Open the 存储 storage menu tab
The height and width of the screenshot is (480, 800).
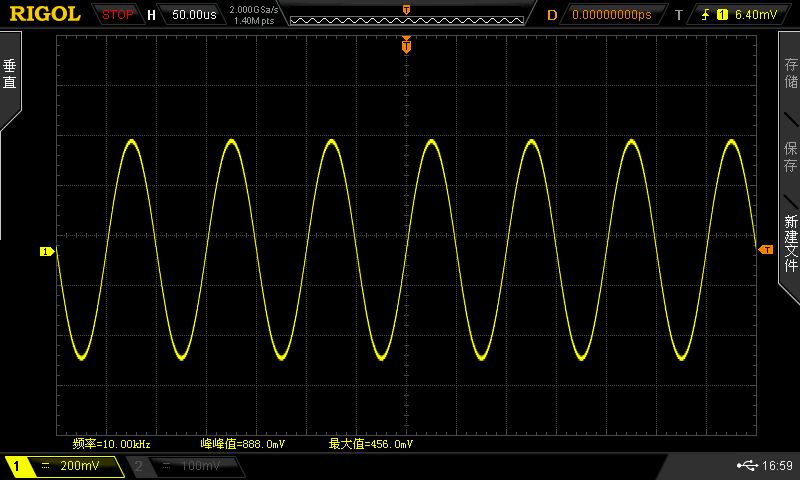pos(791,73)
